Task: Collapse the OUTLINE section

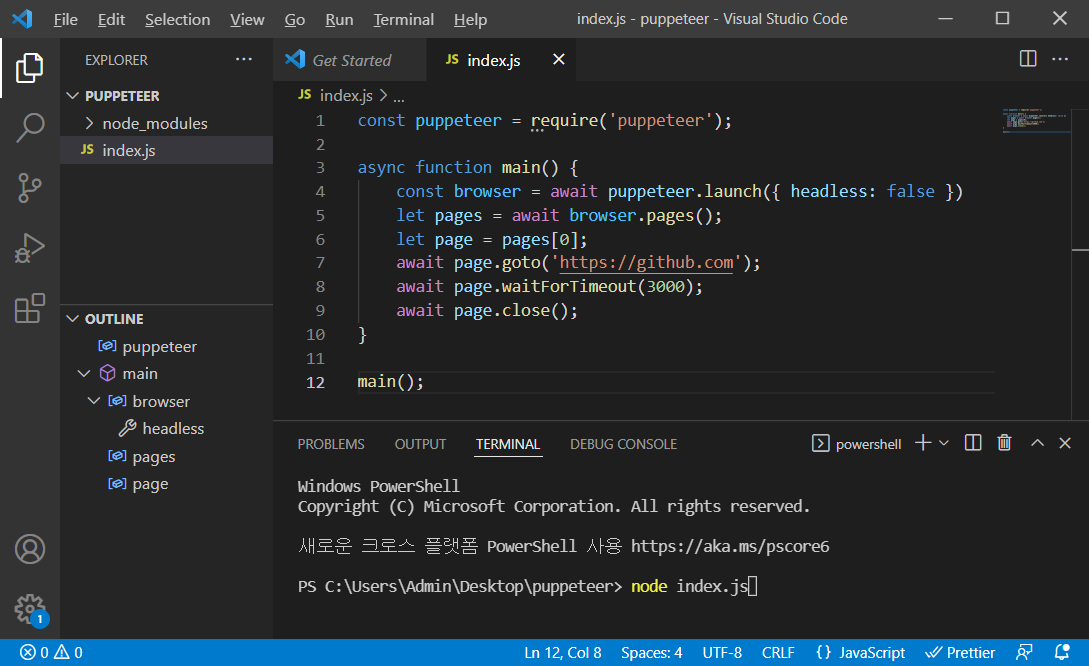Action: click(73, 319)
